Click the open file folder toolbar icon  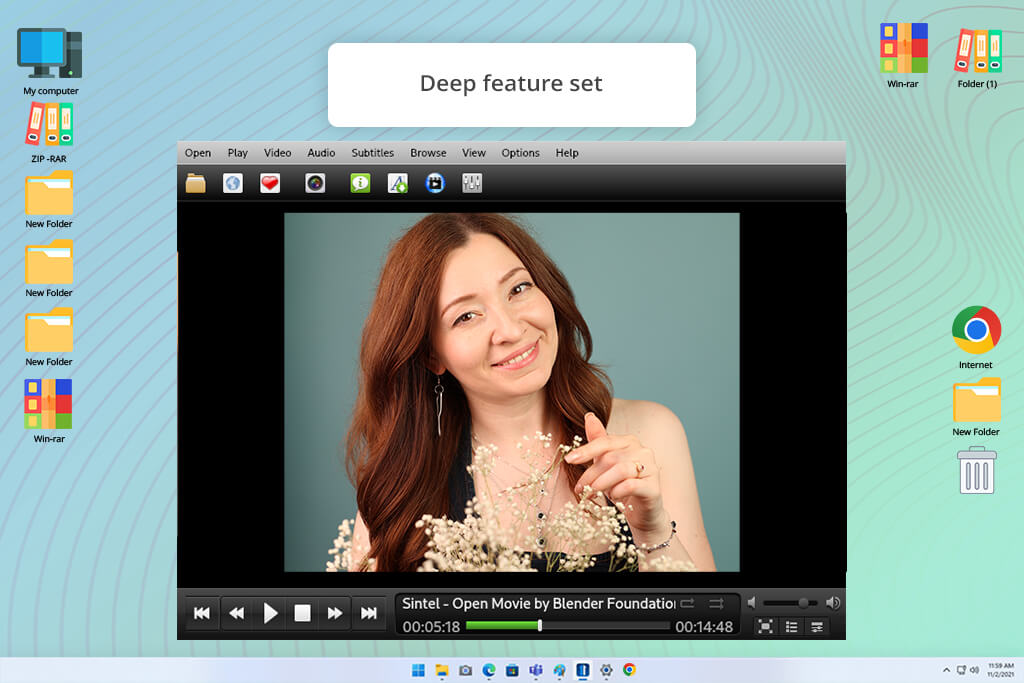[195, 183]
